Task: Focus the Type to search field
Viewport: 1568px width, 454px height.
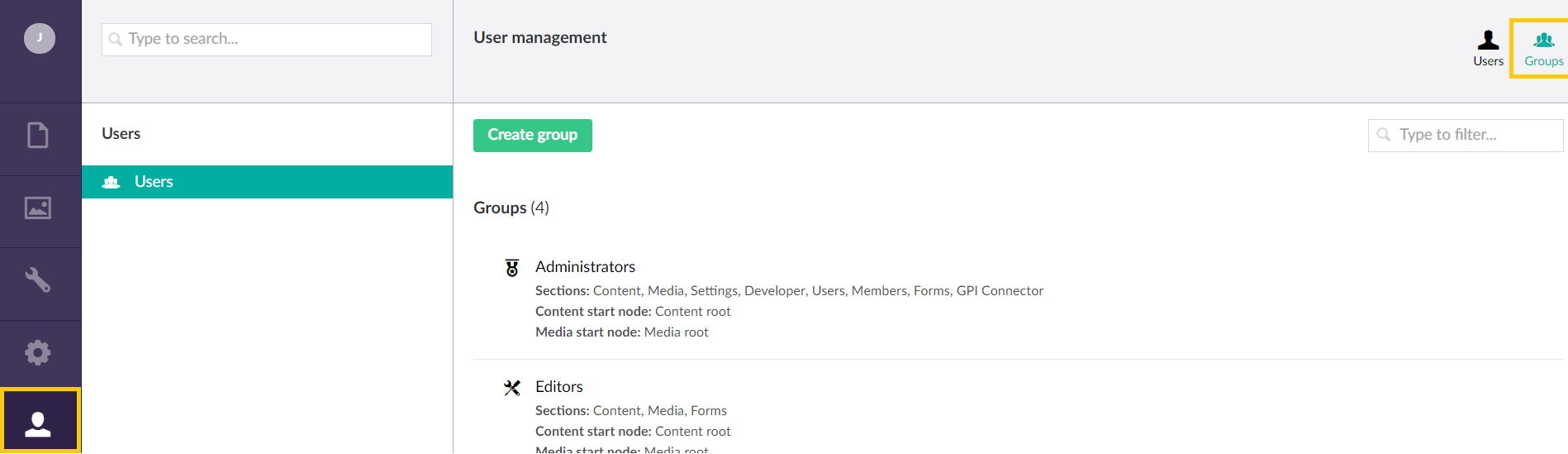Action: coord(267,39)
